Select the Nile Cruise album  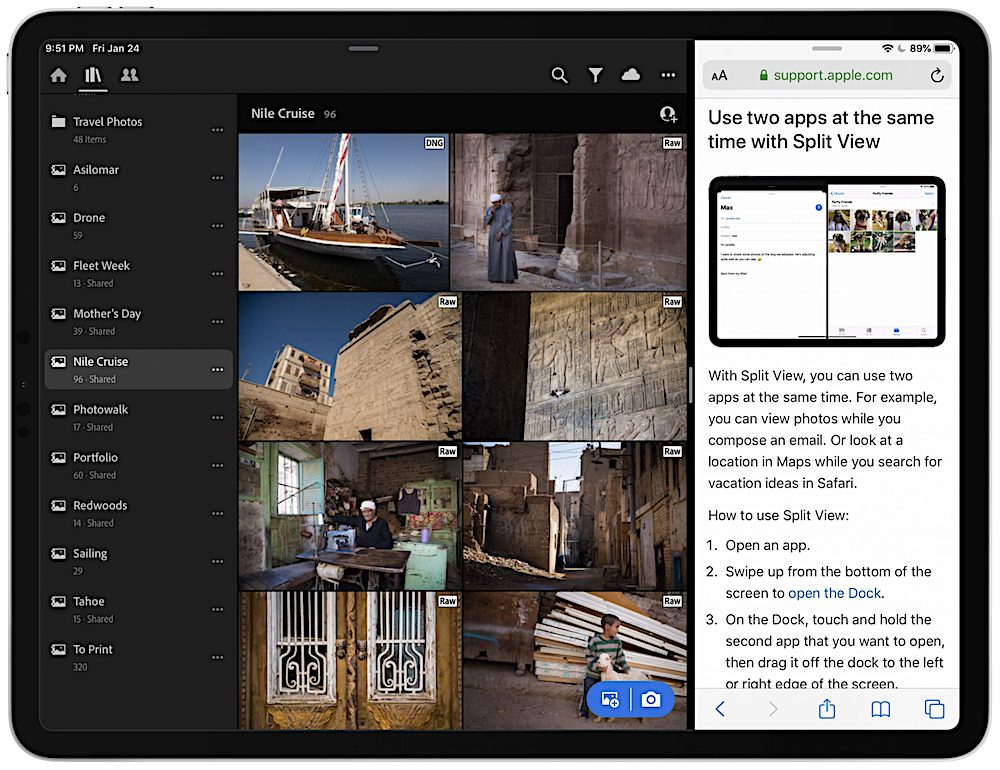tap(138, 369)
